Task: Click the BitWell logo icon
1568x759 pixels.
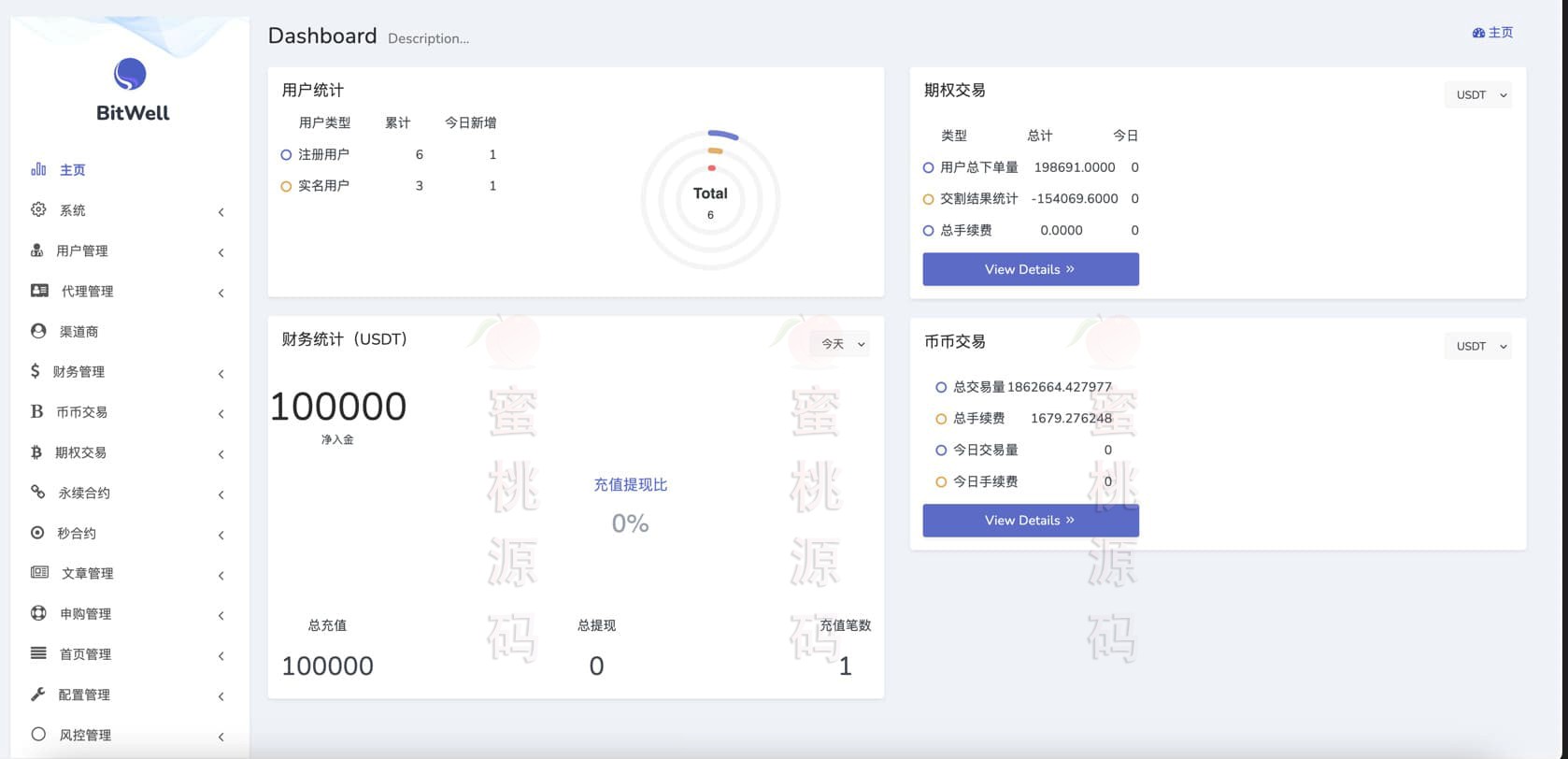Action: tap(130, 74)
